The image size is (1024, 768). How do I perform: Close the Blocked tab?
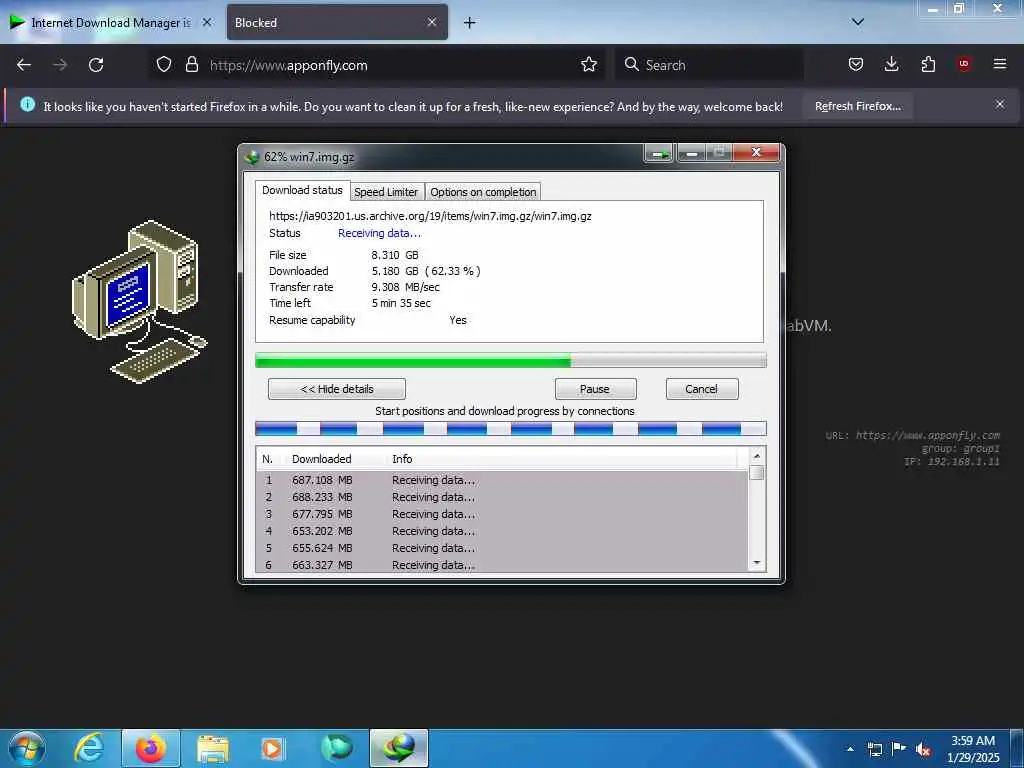pyautogui.click(x=432, y=22)
